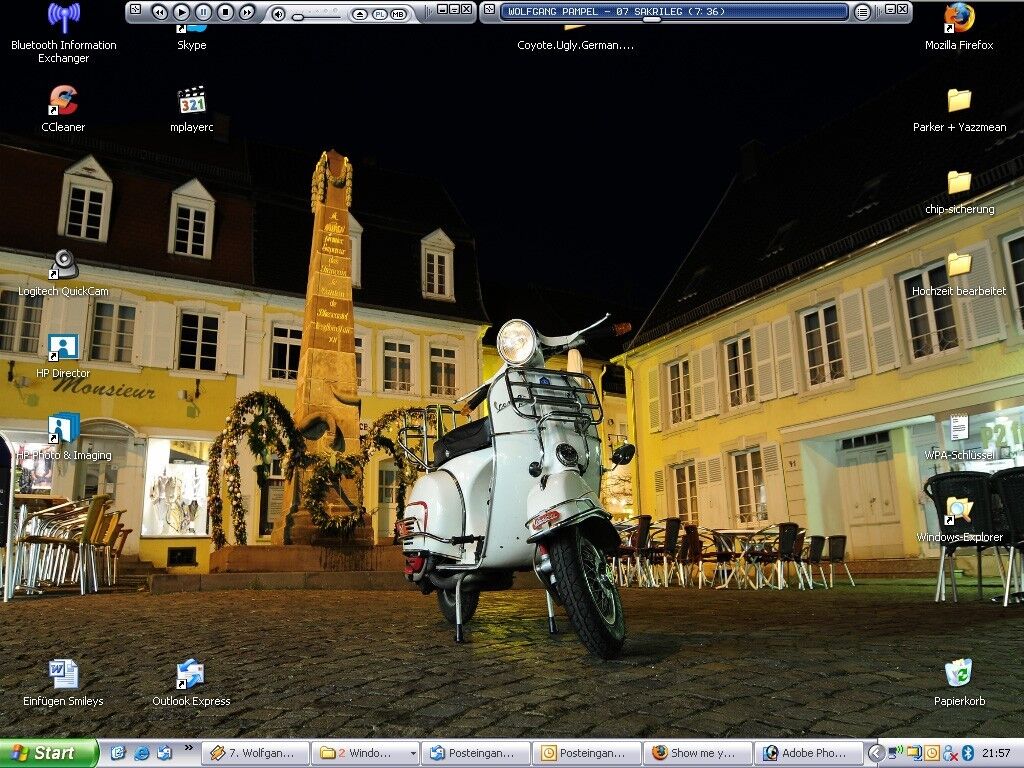Open the mplayerc media player icon

point(191,101)
